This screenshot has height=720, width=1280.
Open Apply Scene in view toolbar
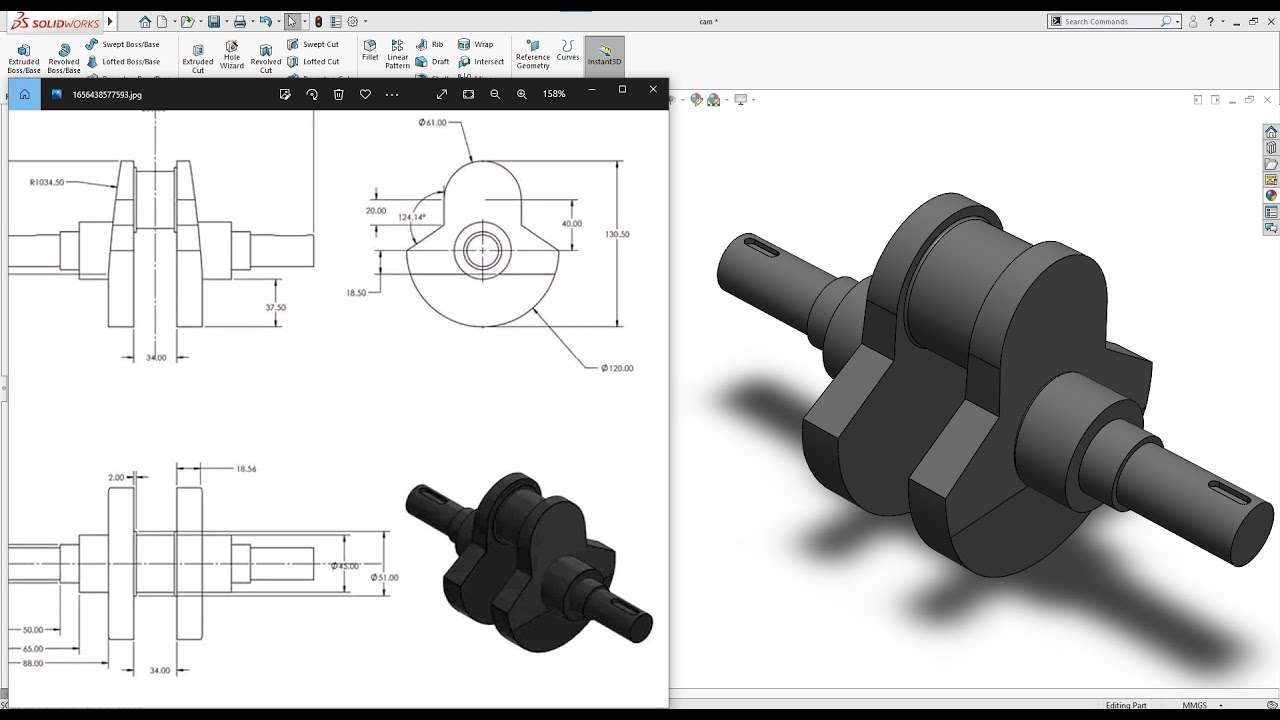pos(714,100)
